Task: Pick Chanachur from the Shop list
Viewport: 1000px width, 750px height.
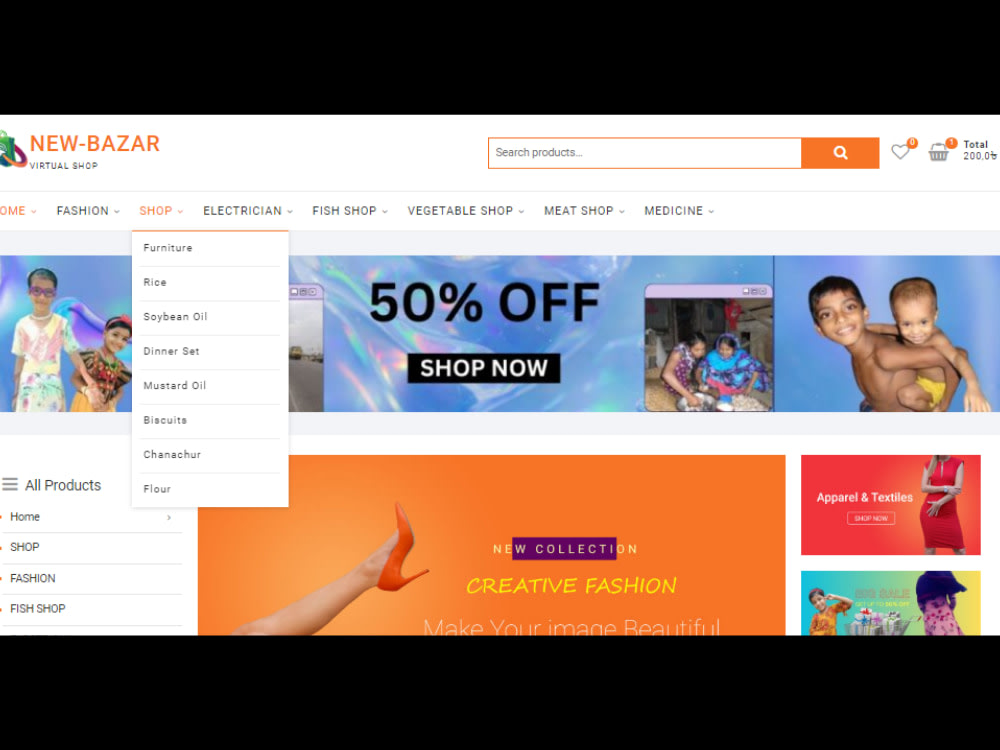Action: pyautogui.click(x=172, y=455)
